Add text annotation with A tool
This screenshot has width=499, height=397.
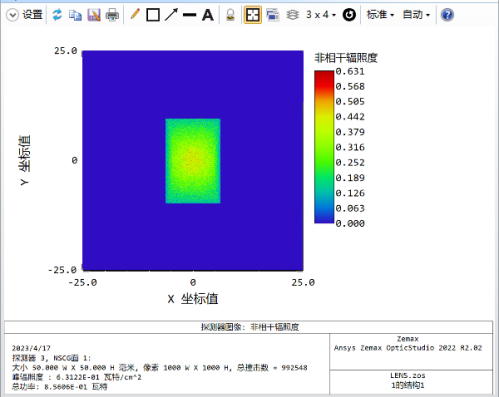pos(208,15)
